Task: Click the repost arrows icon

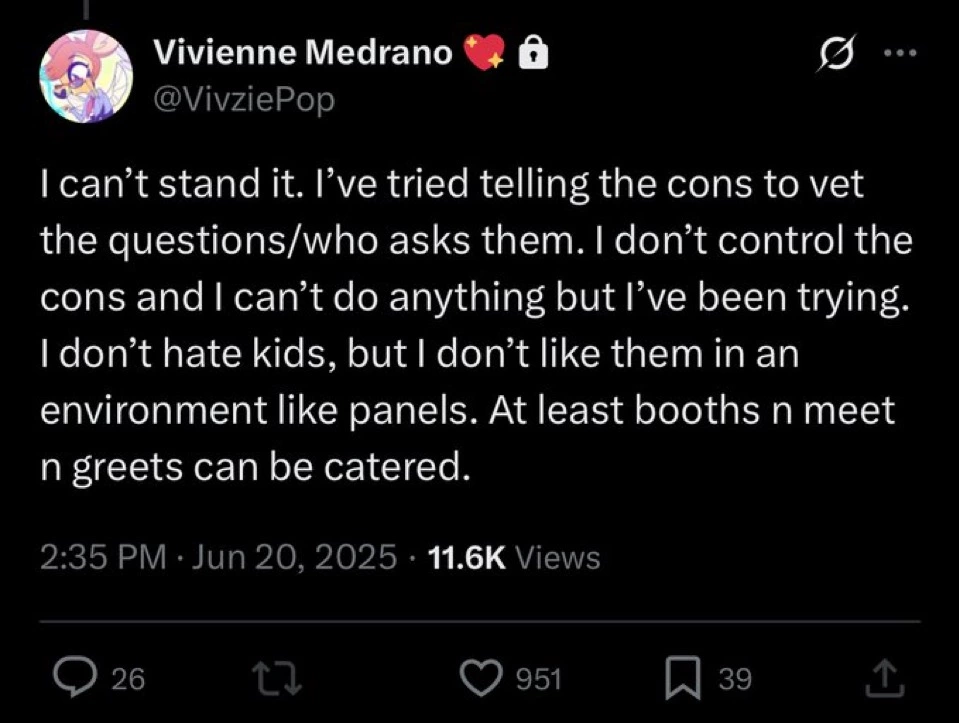Action: point(278,679)
